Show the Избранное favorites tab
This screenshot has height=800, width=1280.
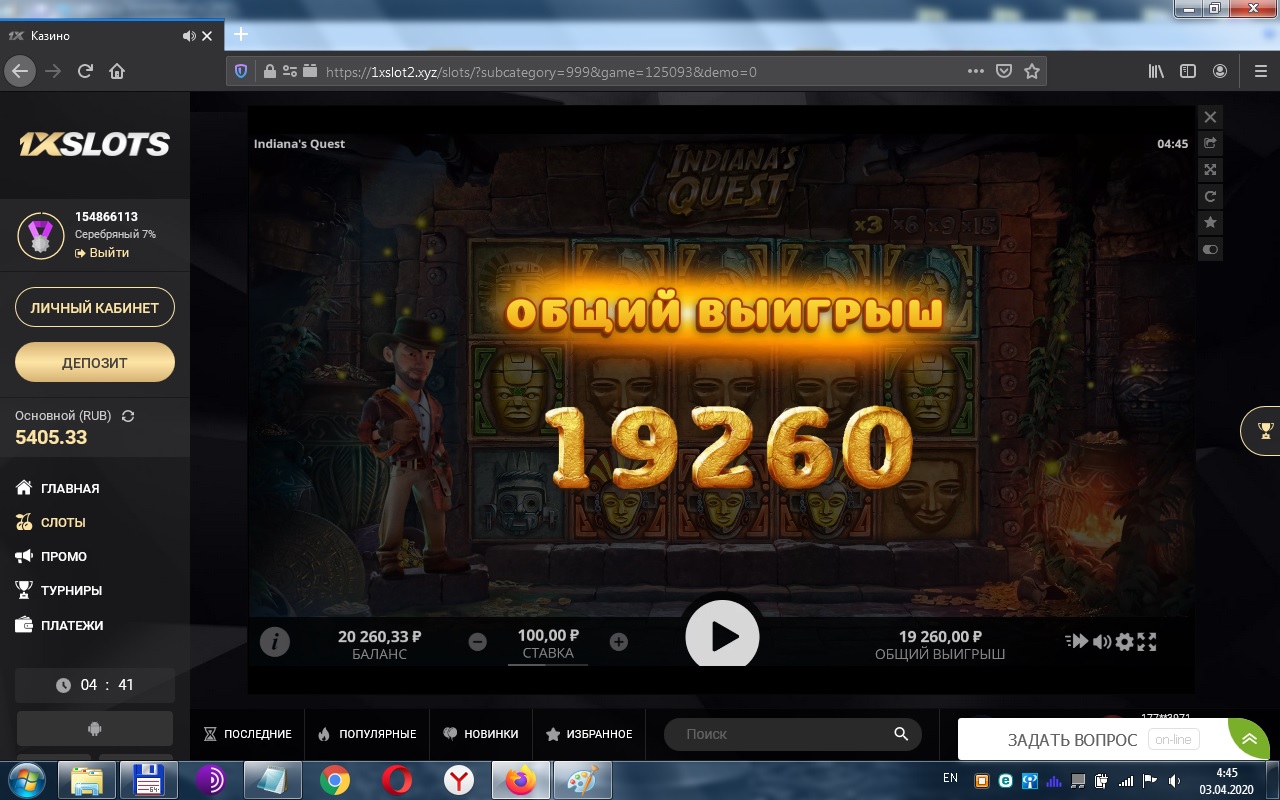(x=589, y=734)
